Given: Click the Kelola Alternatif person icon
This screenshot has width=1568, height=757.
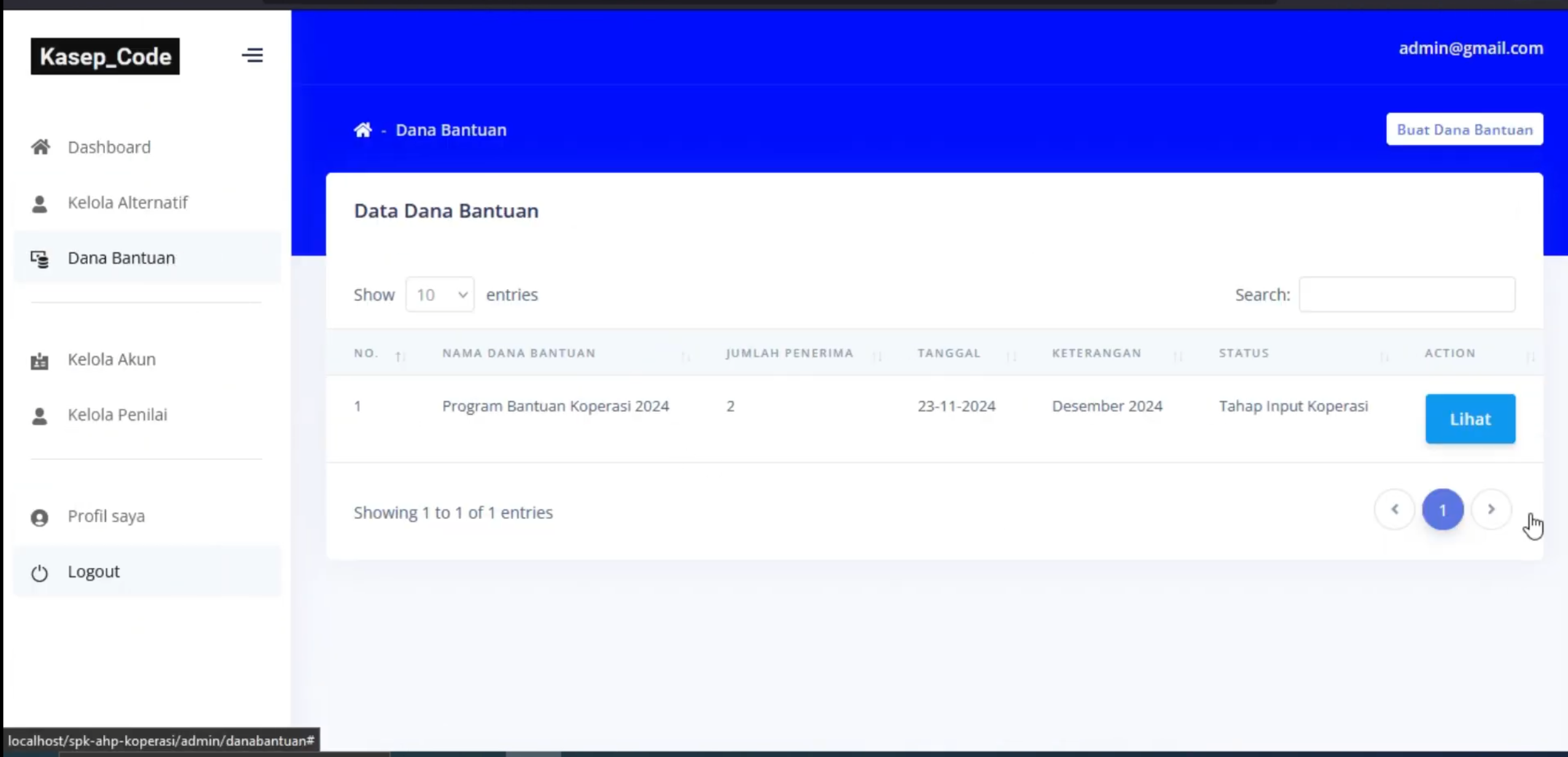Looking at the screenshot, I should pyautogui.click(x=39, y=203).
